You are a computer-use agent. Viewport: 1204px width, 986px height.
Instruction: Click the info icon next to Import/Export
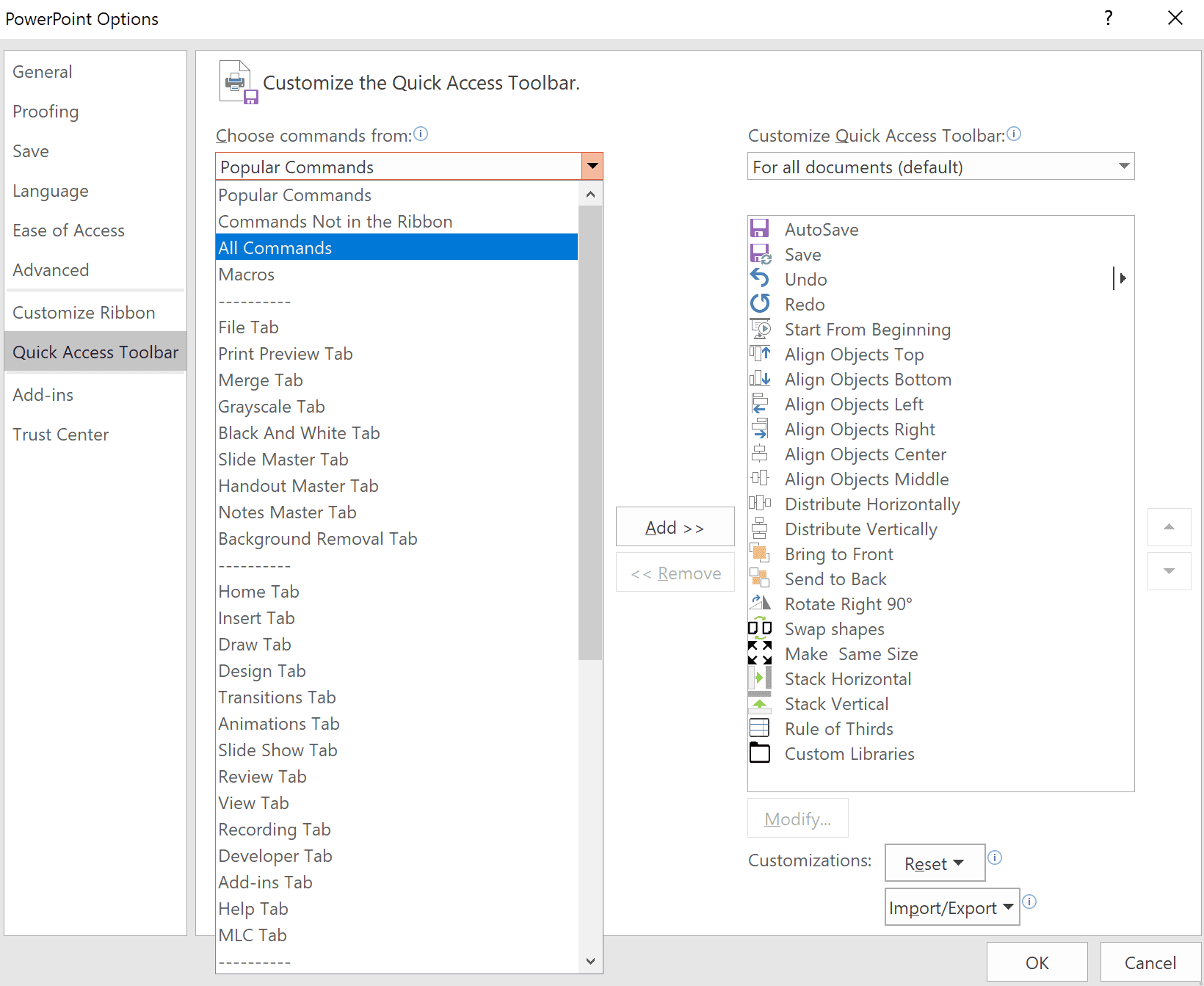tap(1029, 902)
